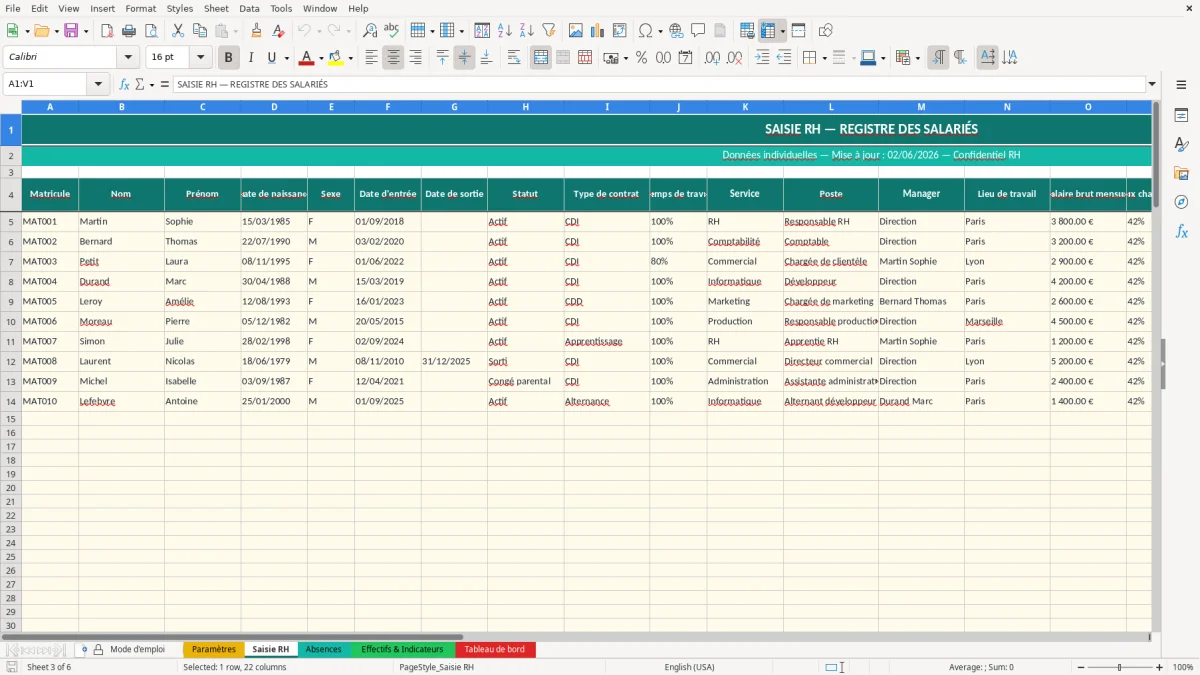Open the Data menu
The width and height of the screenshot is (1200, 675).
(x=249, y=8)
